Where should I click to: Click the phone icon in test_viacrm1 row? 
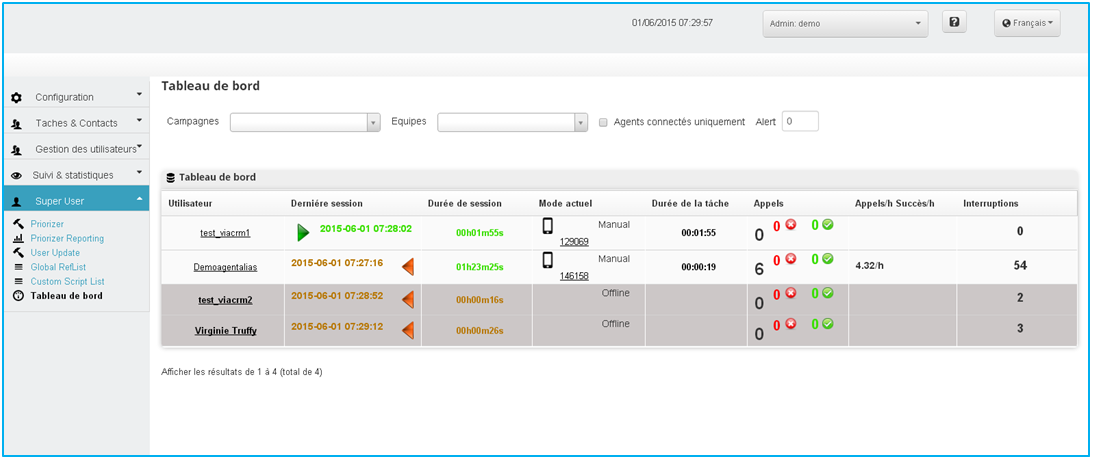[x=547, y=226]
